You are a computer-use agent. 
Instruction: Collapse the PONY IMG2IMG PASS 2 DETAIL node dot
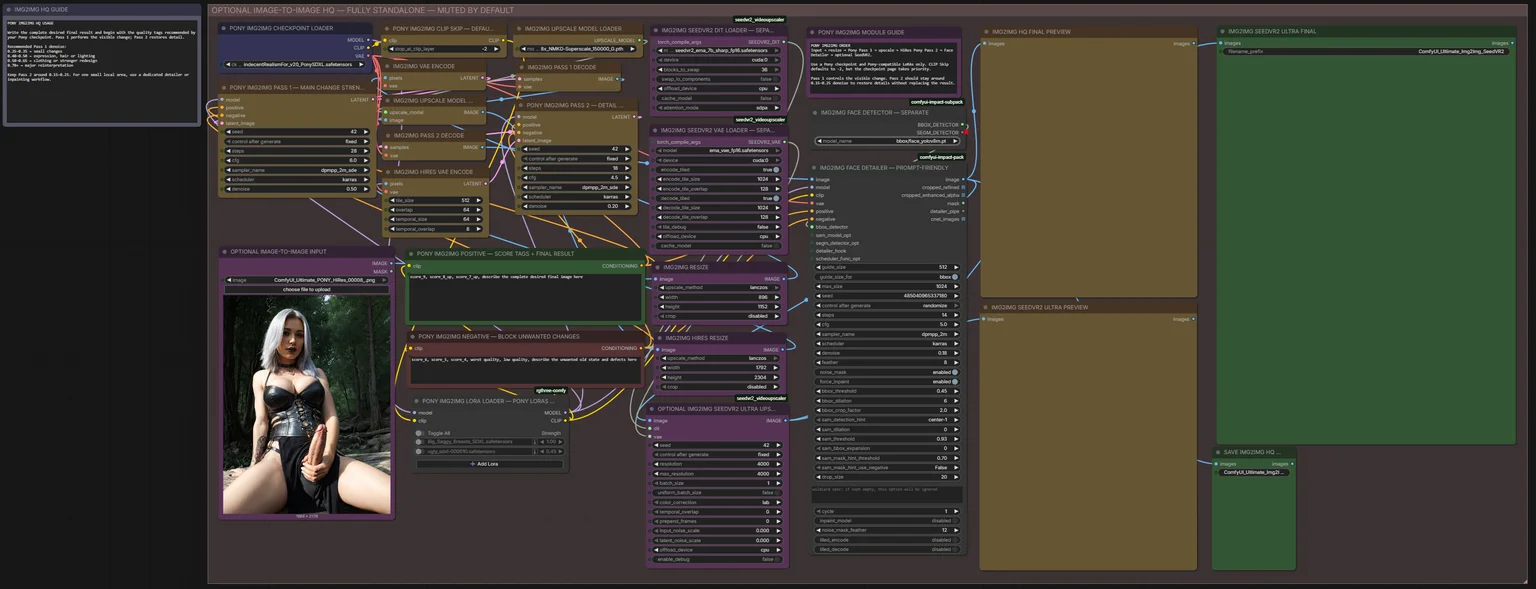click(x=520, y=105)
